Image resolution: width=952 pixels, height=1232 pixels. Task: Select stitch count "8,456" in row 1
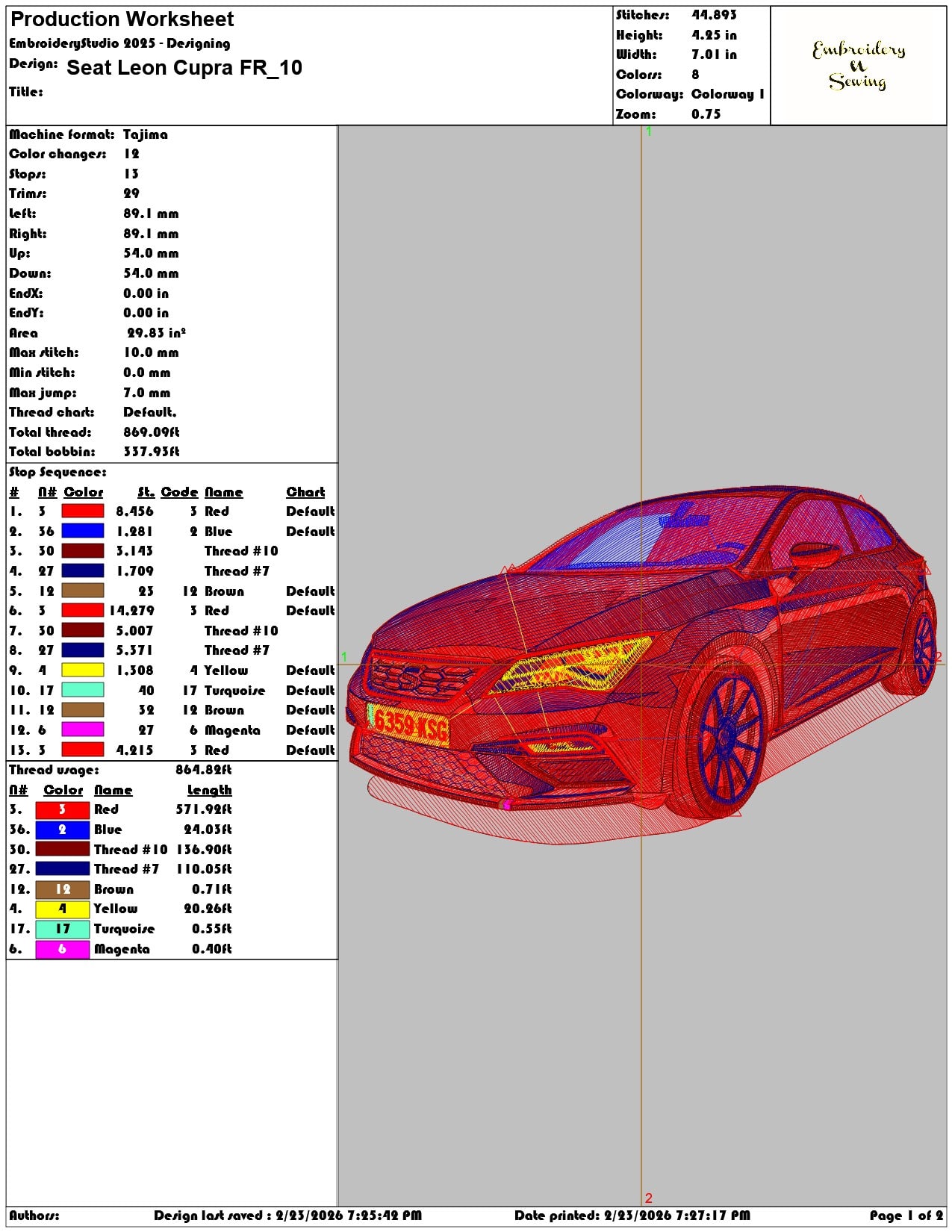tap(134, 511)
